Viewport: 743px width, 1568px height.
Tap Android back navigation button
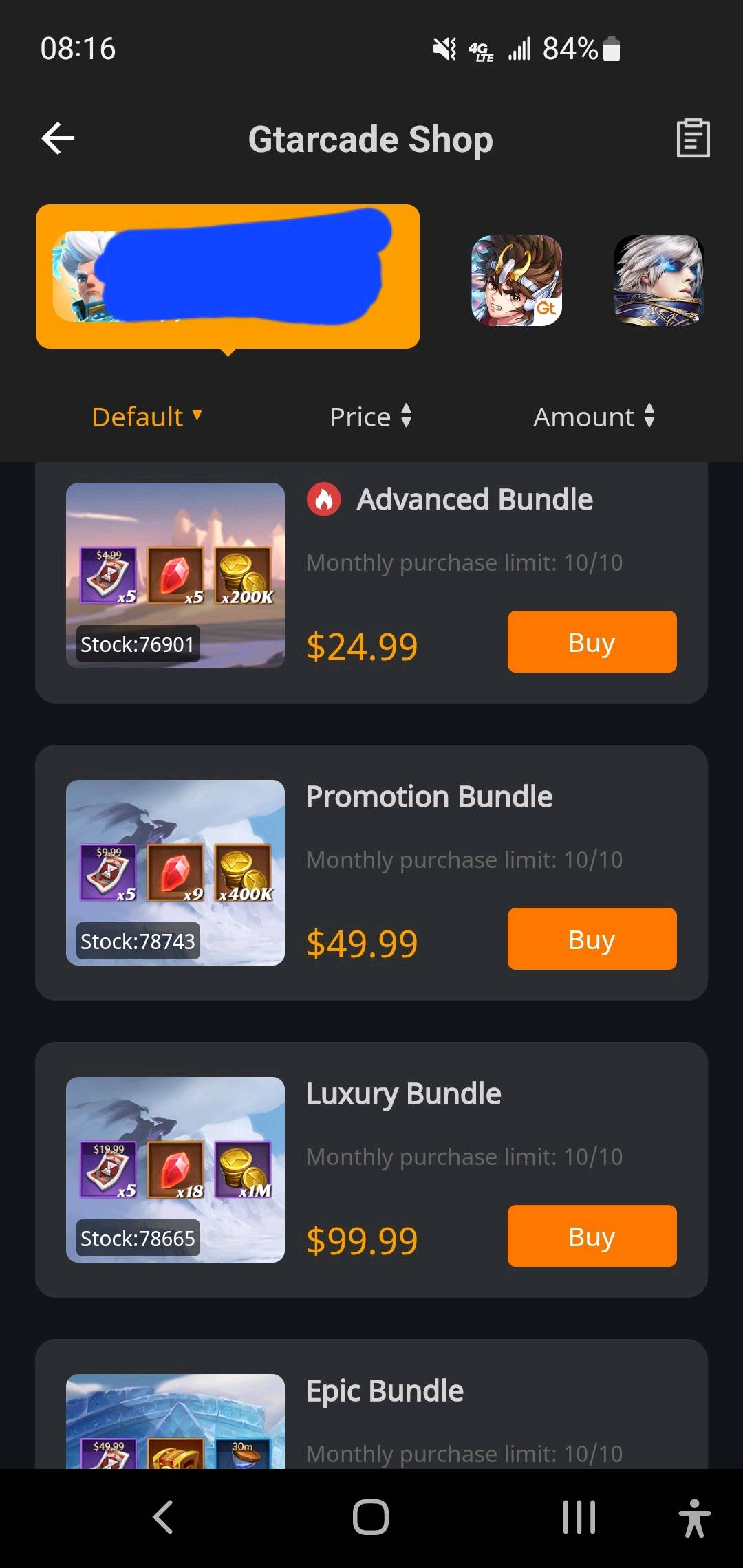(162, 1517)
